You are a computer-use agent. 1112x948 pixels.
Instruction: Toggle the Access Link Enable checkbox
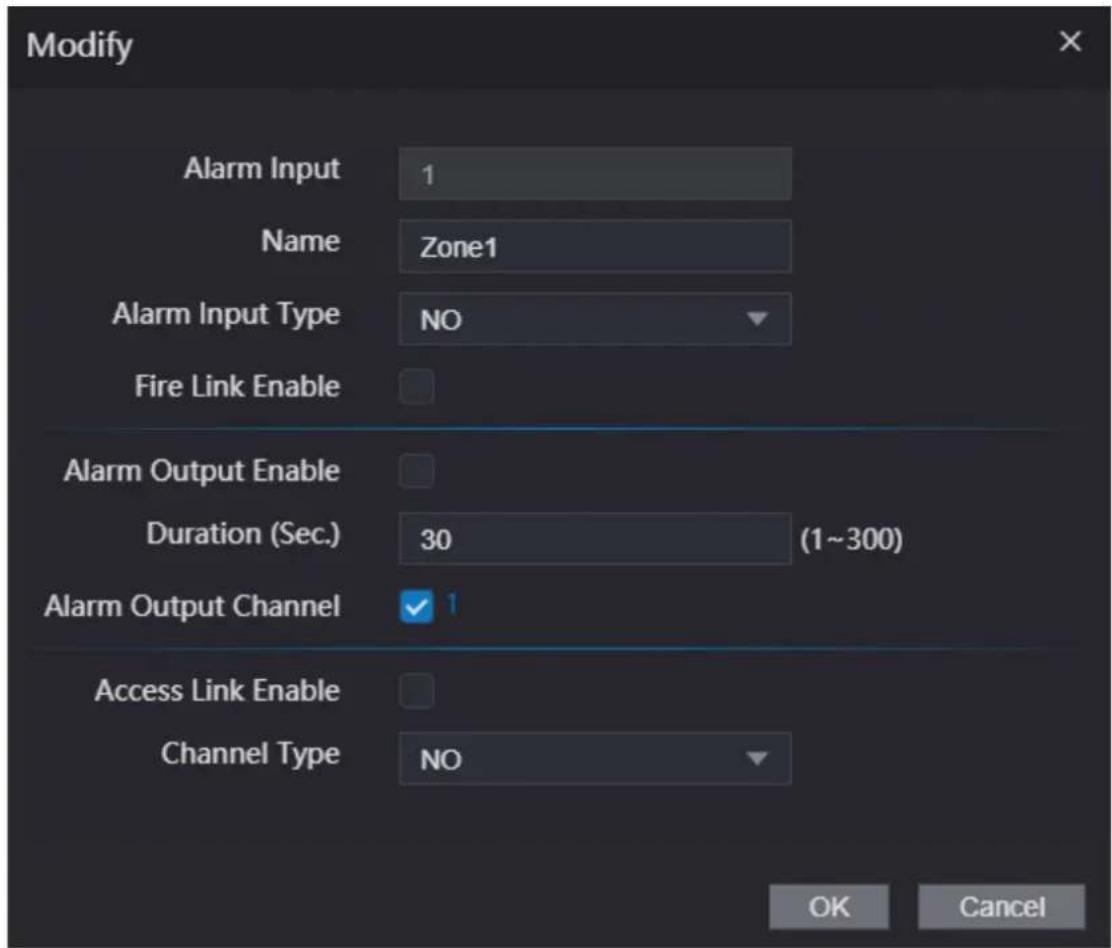(416, 691)
